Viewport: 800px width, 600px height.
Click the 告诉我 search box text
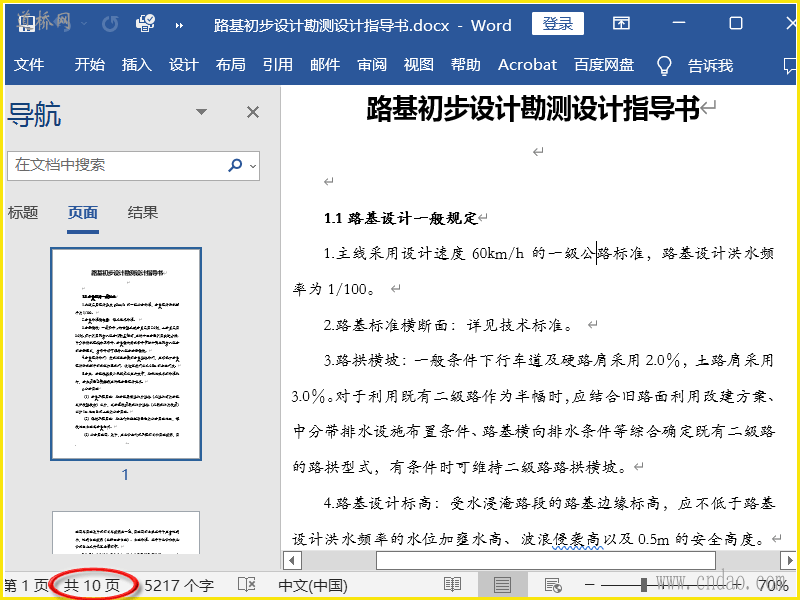[711, 65]
